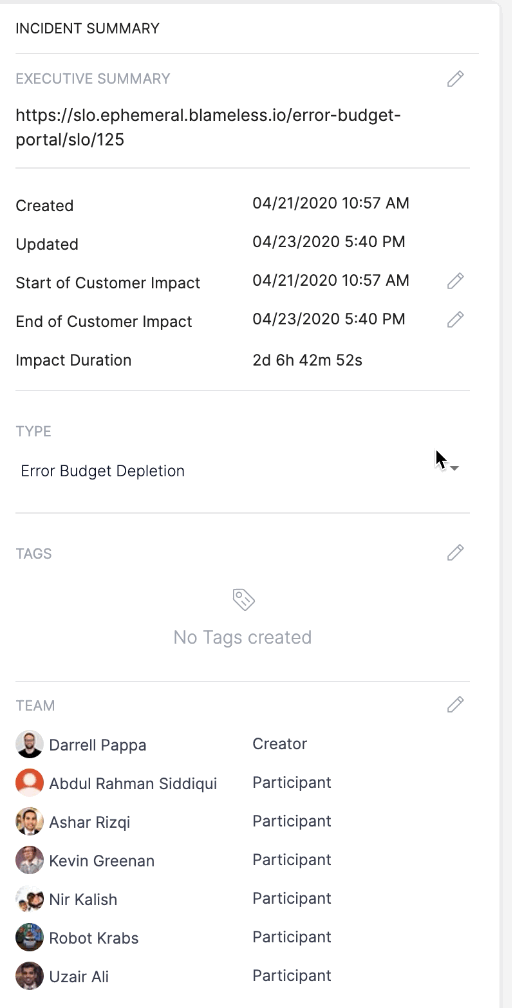512x1008 pixels.
Task: Click the End of Customer Impact label
Action: 104,321
